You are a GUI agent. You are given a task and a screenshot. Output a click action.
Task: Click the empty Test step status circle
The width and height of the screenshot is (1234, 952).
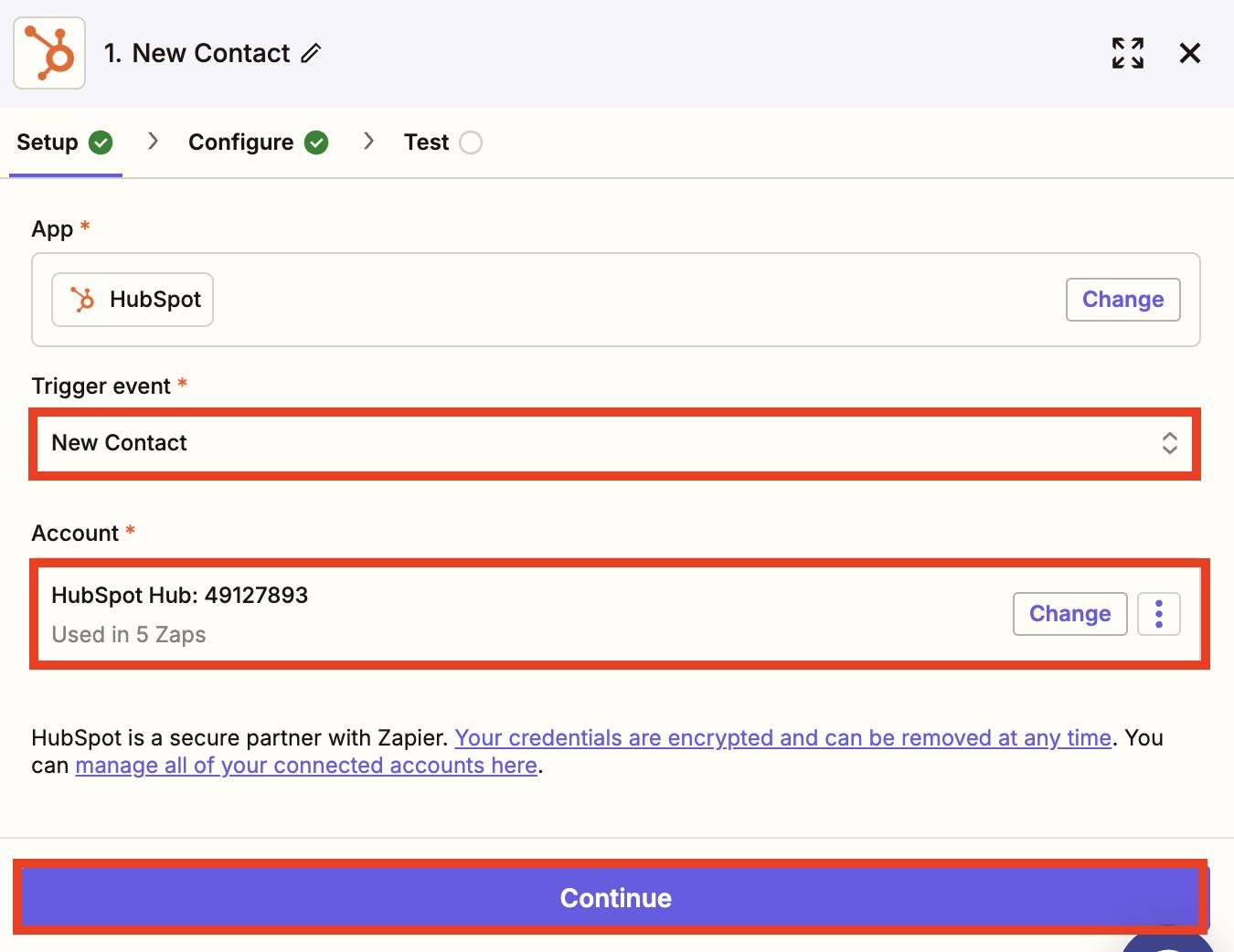coord(470,142)
